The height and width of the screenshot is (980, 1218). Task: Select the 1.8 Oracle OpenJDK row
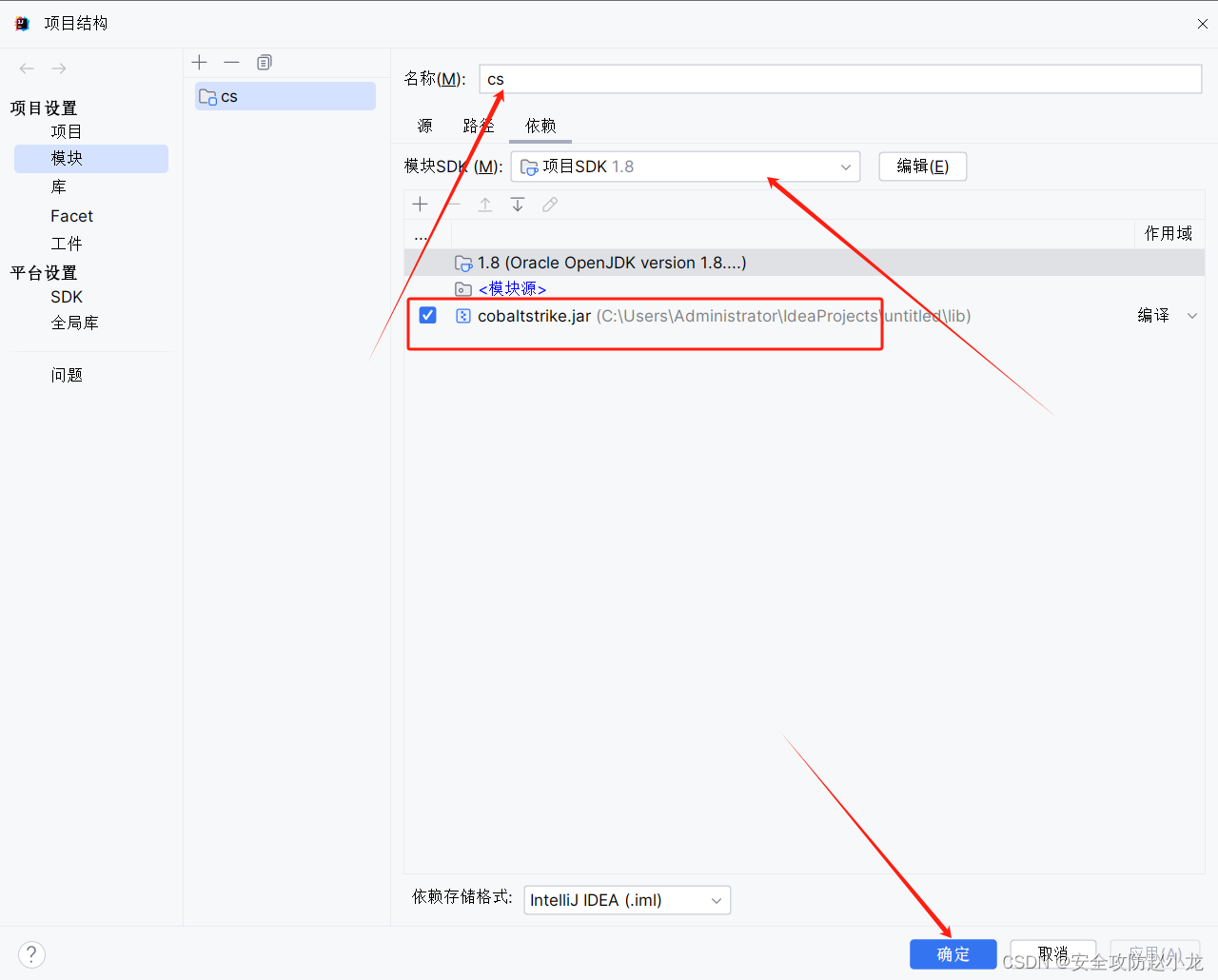(x=804, y=263)
